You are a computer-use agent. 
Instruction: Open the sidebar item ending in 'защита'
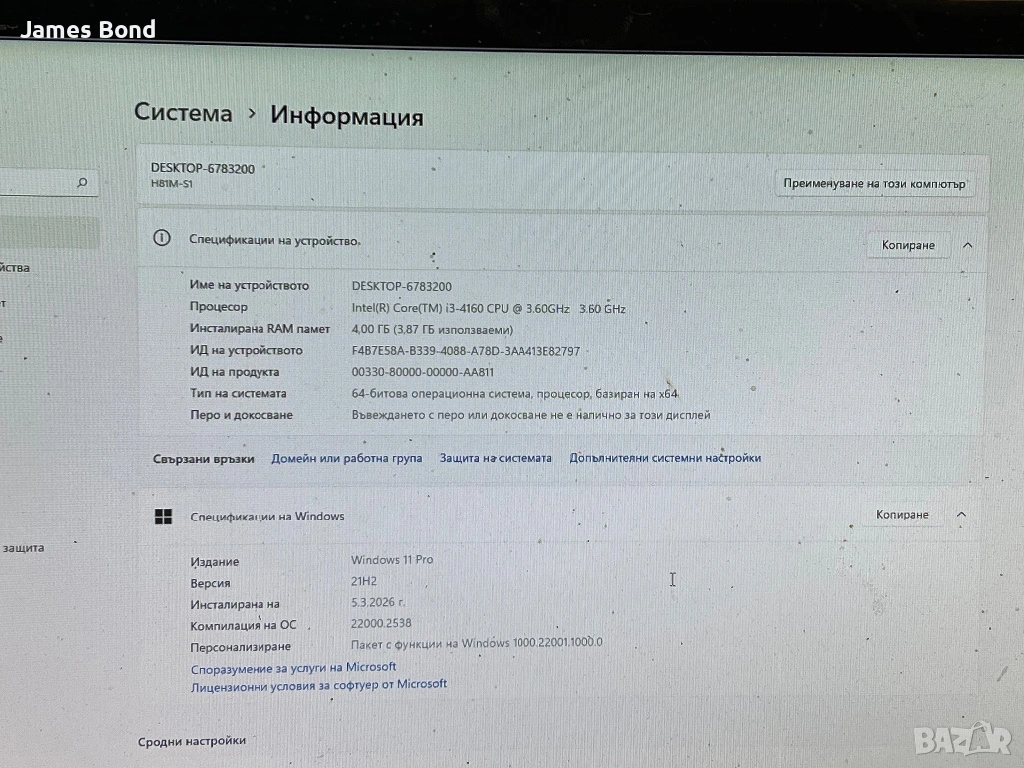[x=23, y=548]
